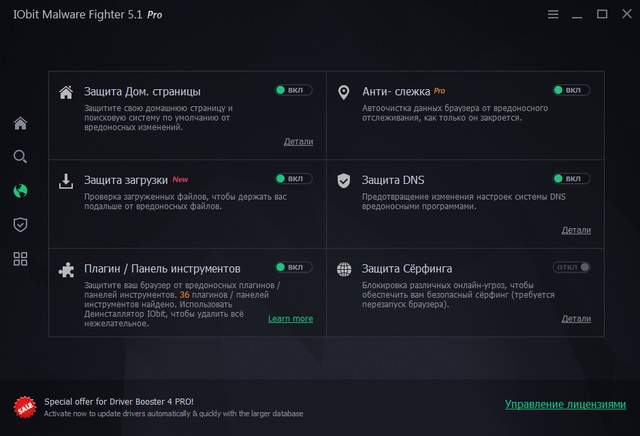The width and height of the screenshot is (640, 436).
Task: Click the puzzle piece plugin icon
Action: 66,269
